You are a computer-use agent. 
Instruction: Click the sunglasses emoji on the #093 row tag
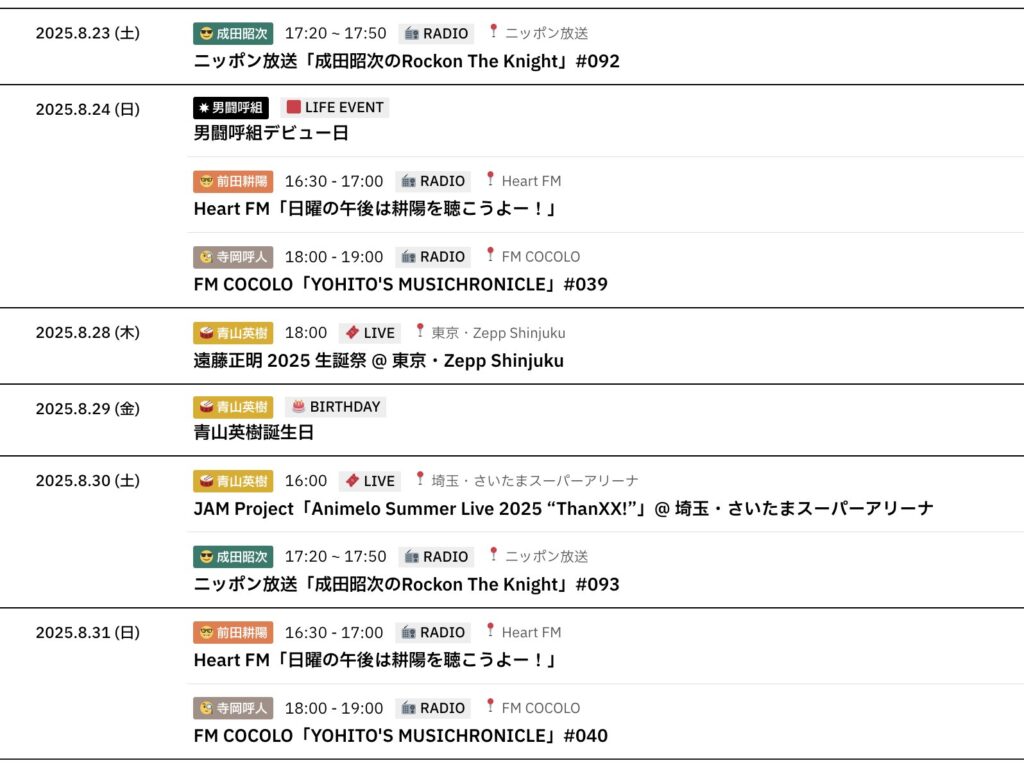point(206,556)
